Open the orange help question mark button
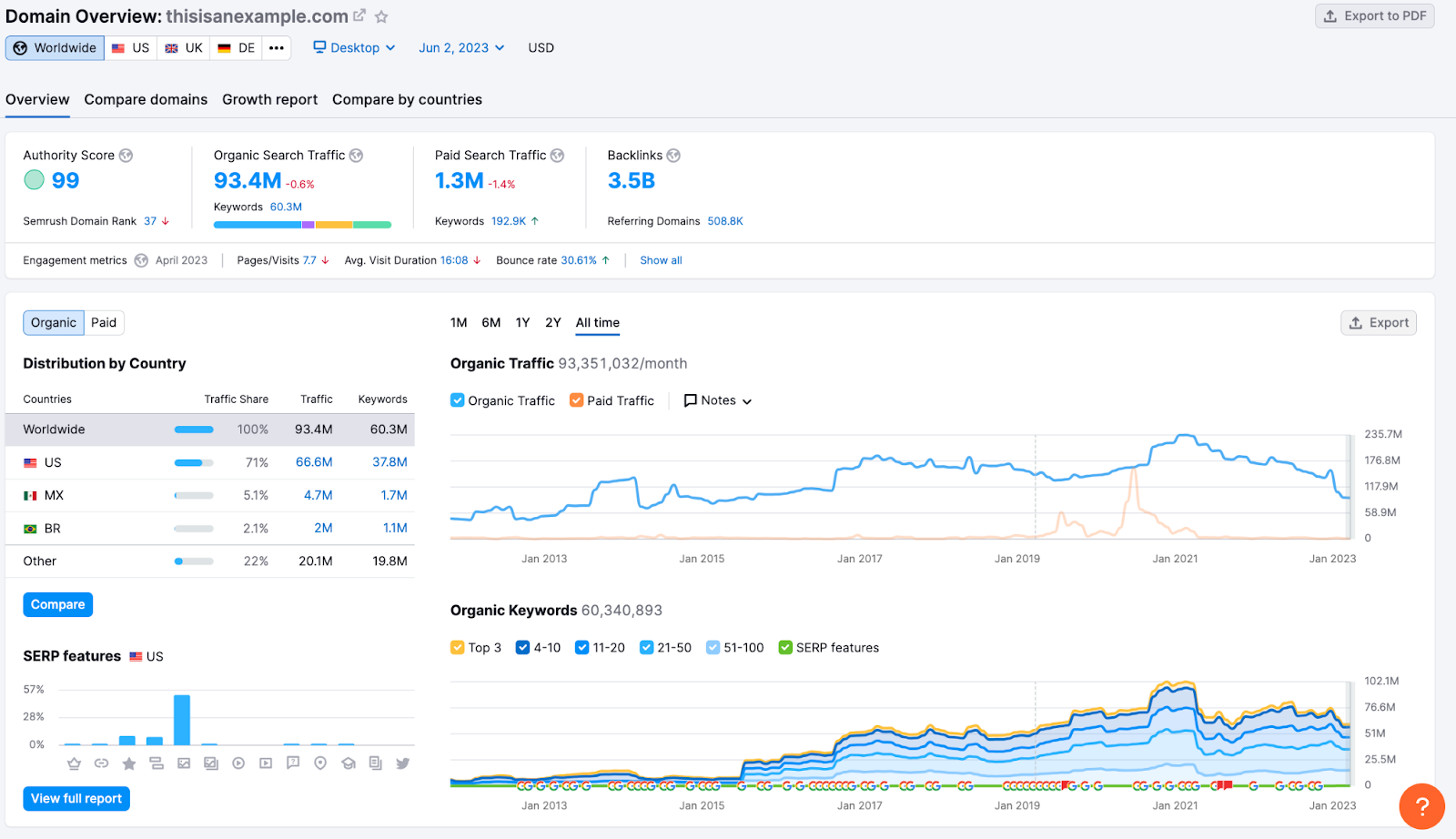This screenshot has height=839, width=1456. click(x=1421, y=806)
